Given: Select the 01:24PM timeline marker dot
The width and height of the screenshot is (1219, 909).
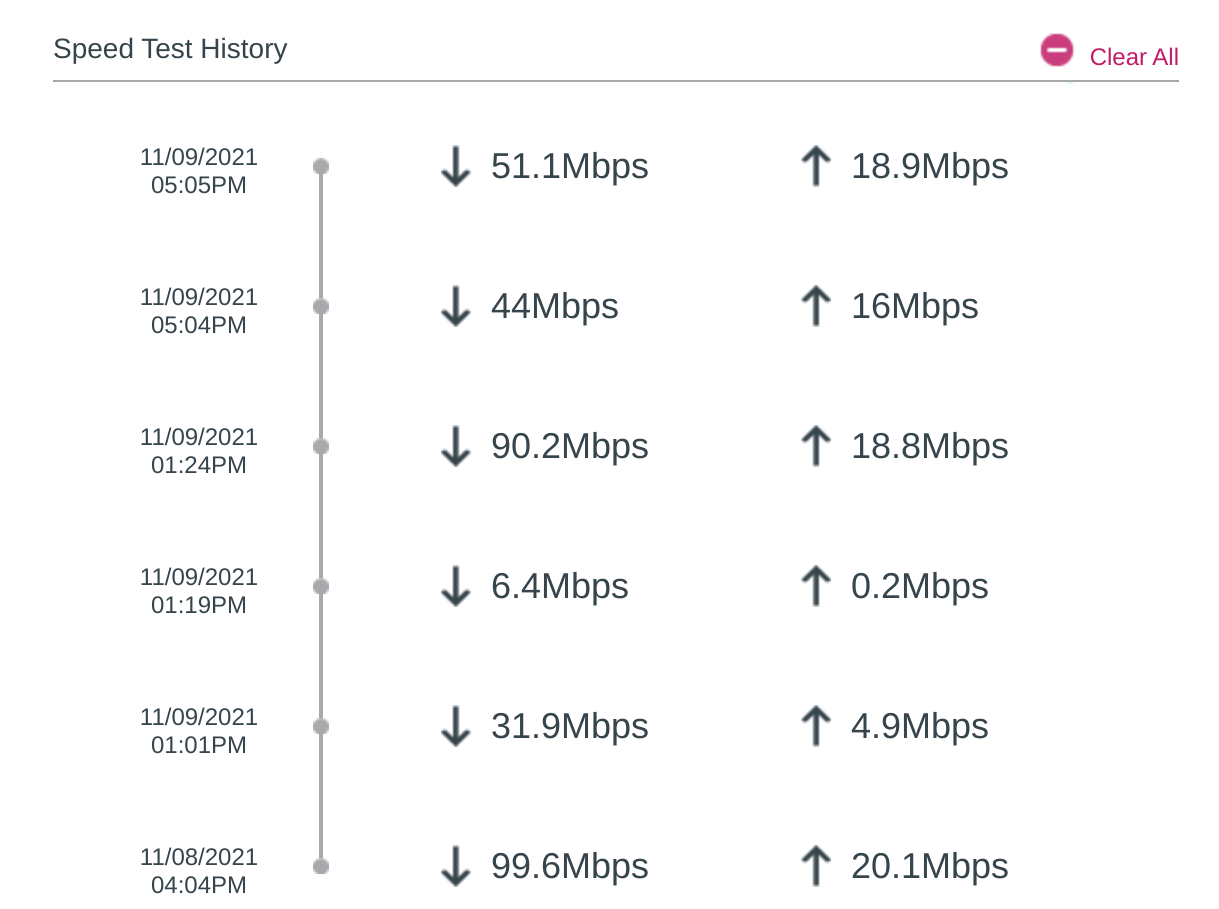Looking at the screenshot, I should pyautogui.click(x=321, y=446).
